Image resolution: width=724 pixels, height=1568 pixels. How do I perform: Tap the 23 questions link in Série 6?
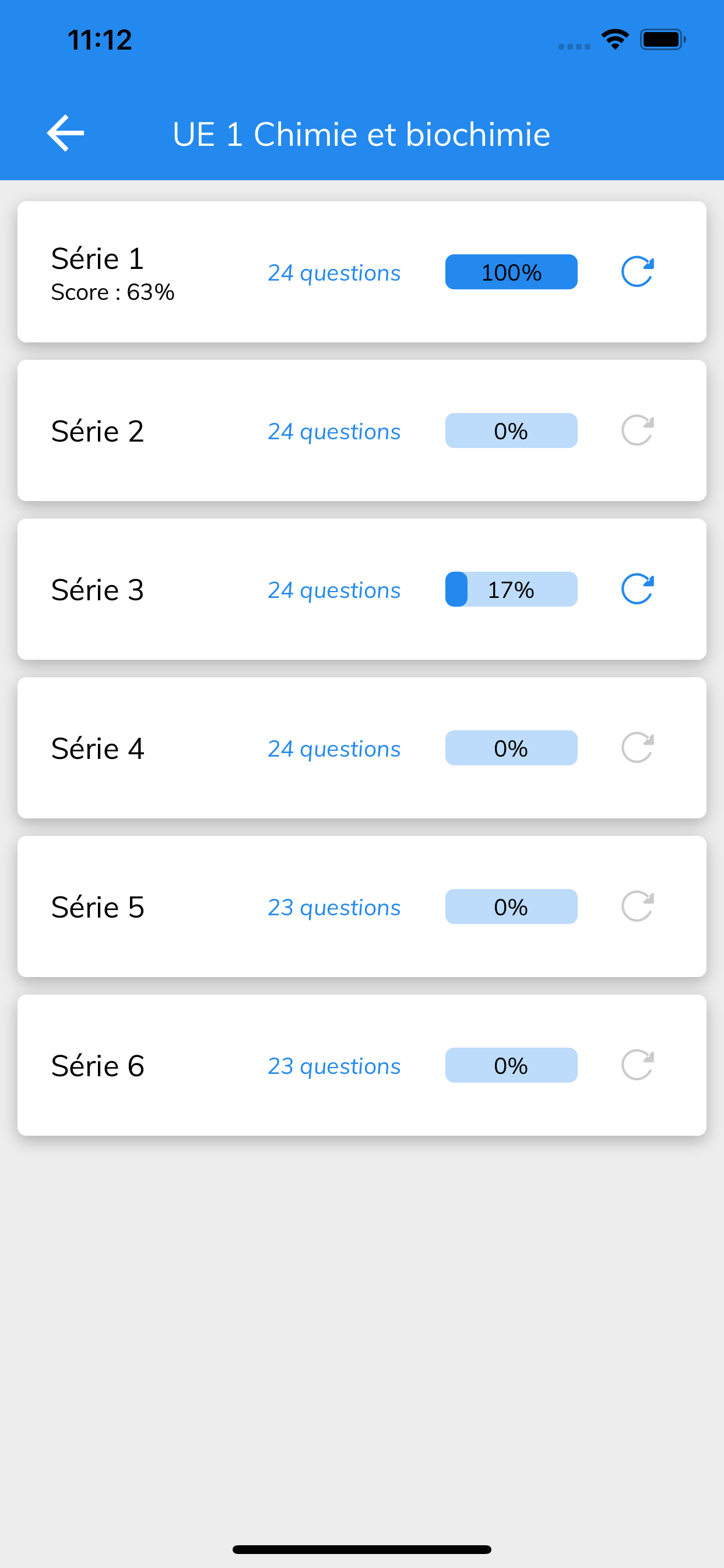pyautogui.click(x=334, y=1066)
